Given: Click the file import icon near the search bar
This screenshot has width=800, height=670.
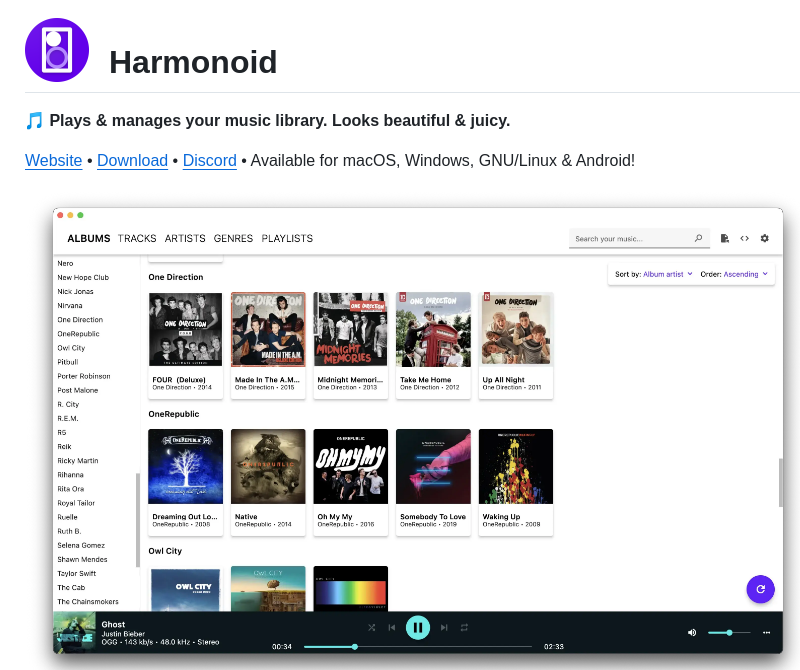Looking at the screenshot, I should pyautogui.click(x=724, y=238).
